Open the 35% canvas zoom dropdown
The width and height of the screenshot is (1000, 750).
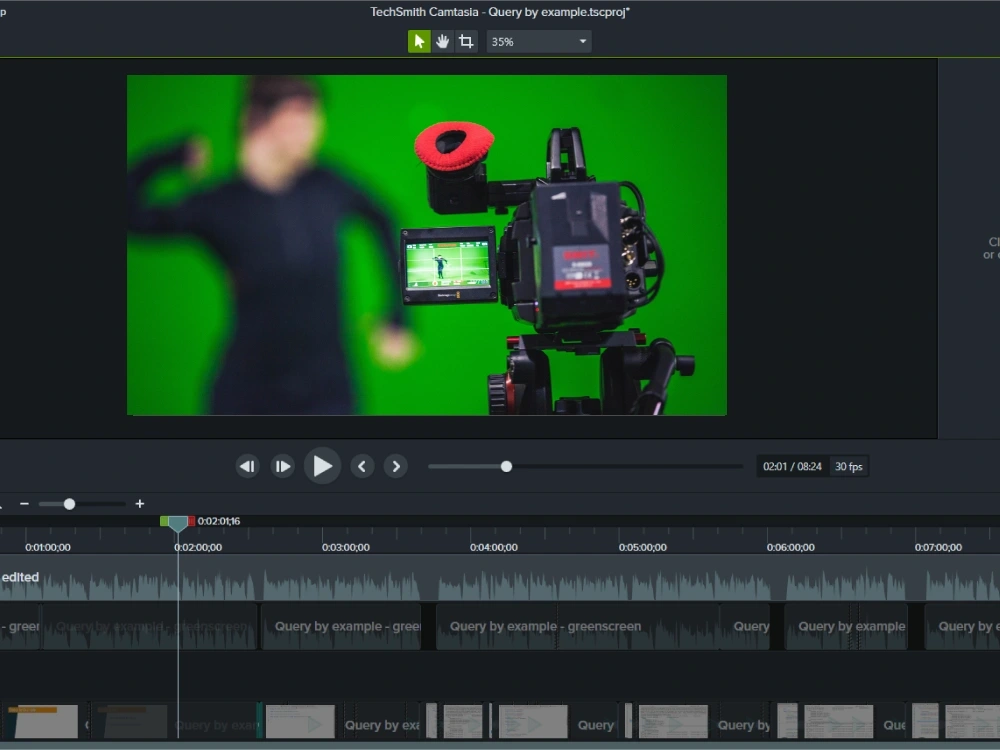tap(539, 41)
